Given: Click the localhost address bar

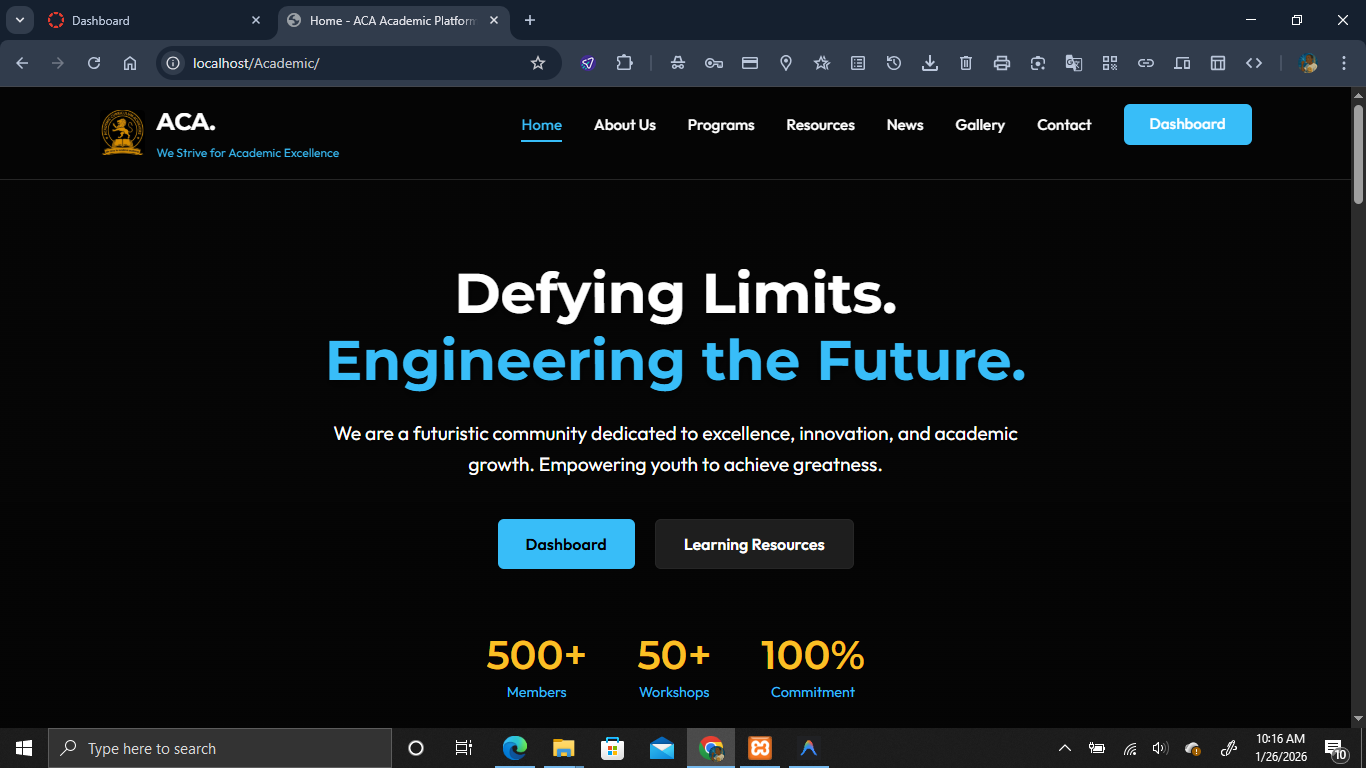Looking at the screenshot, I should point(350,63).
